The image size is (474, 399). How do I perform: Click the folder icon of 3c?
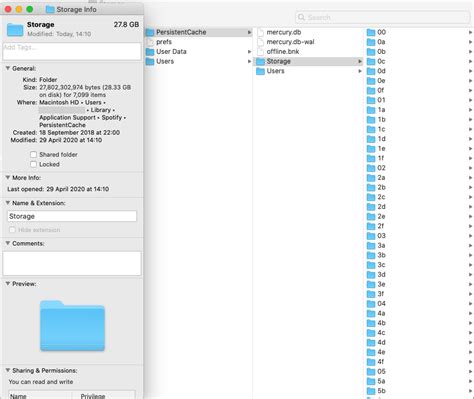tap(371, 265)
